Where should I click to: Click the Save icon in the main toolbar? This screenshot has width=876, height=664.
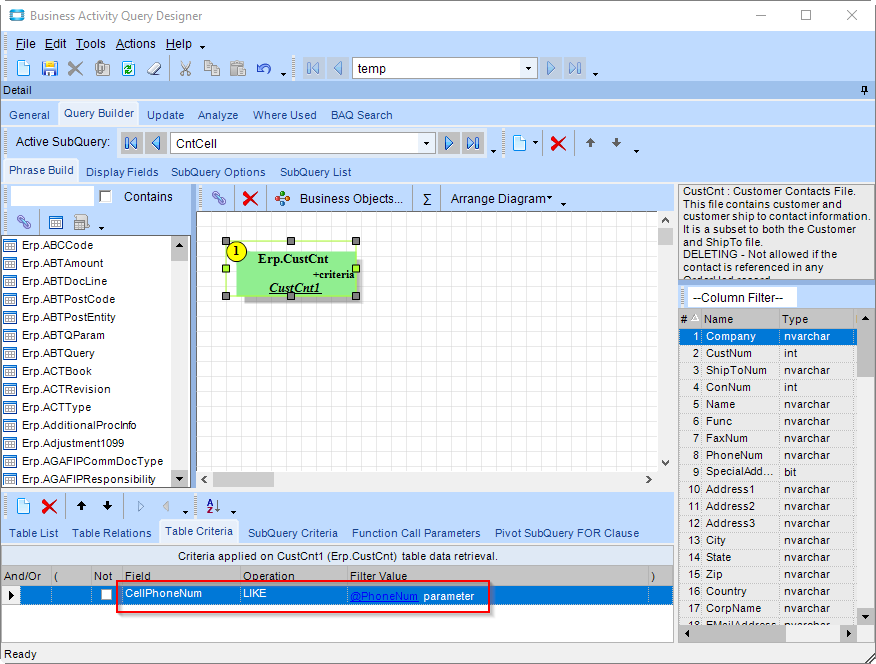tap(49, 69)
